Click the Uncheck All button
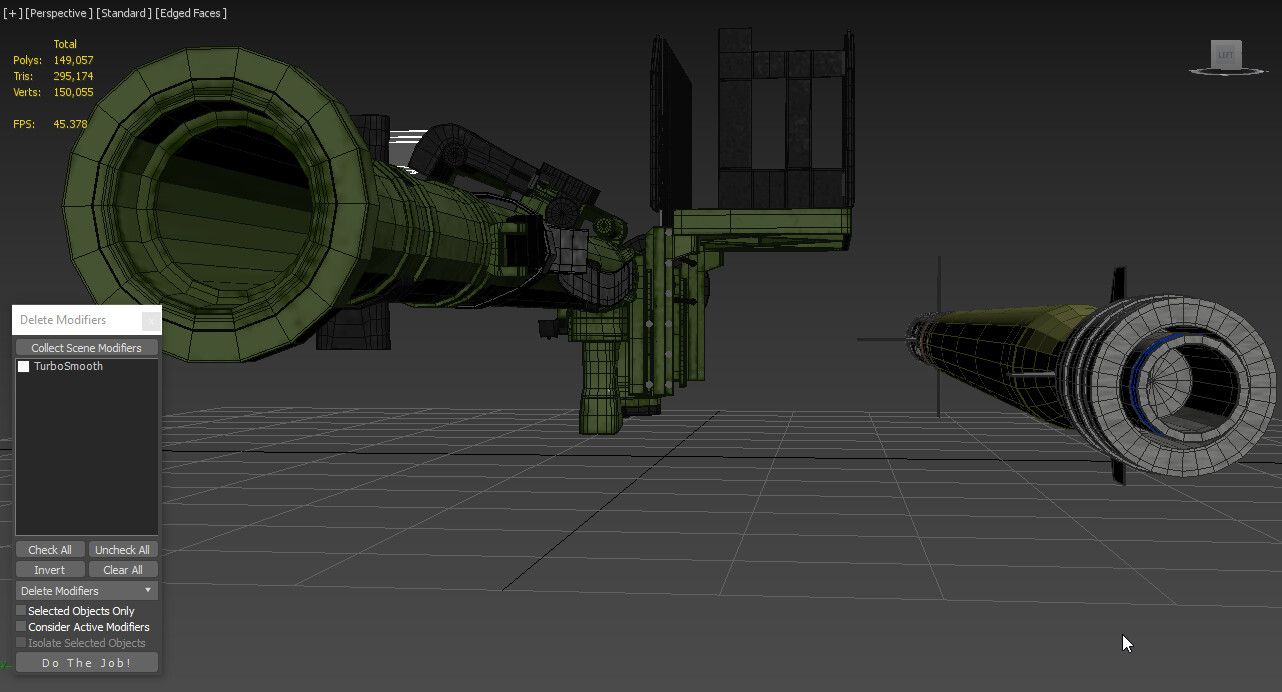Viewport: 1282px width, 692px height. [x=123, y=549]
